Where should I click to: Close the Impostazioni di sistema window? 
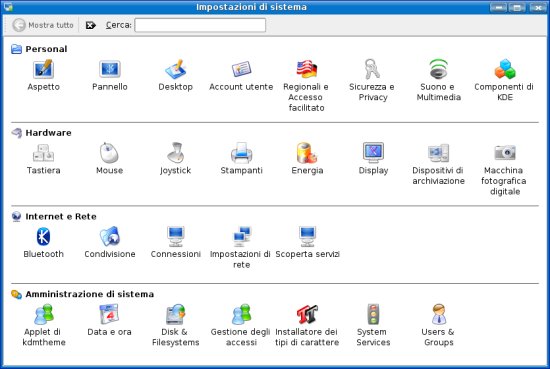pyautogui.click(x=537, y=7)
